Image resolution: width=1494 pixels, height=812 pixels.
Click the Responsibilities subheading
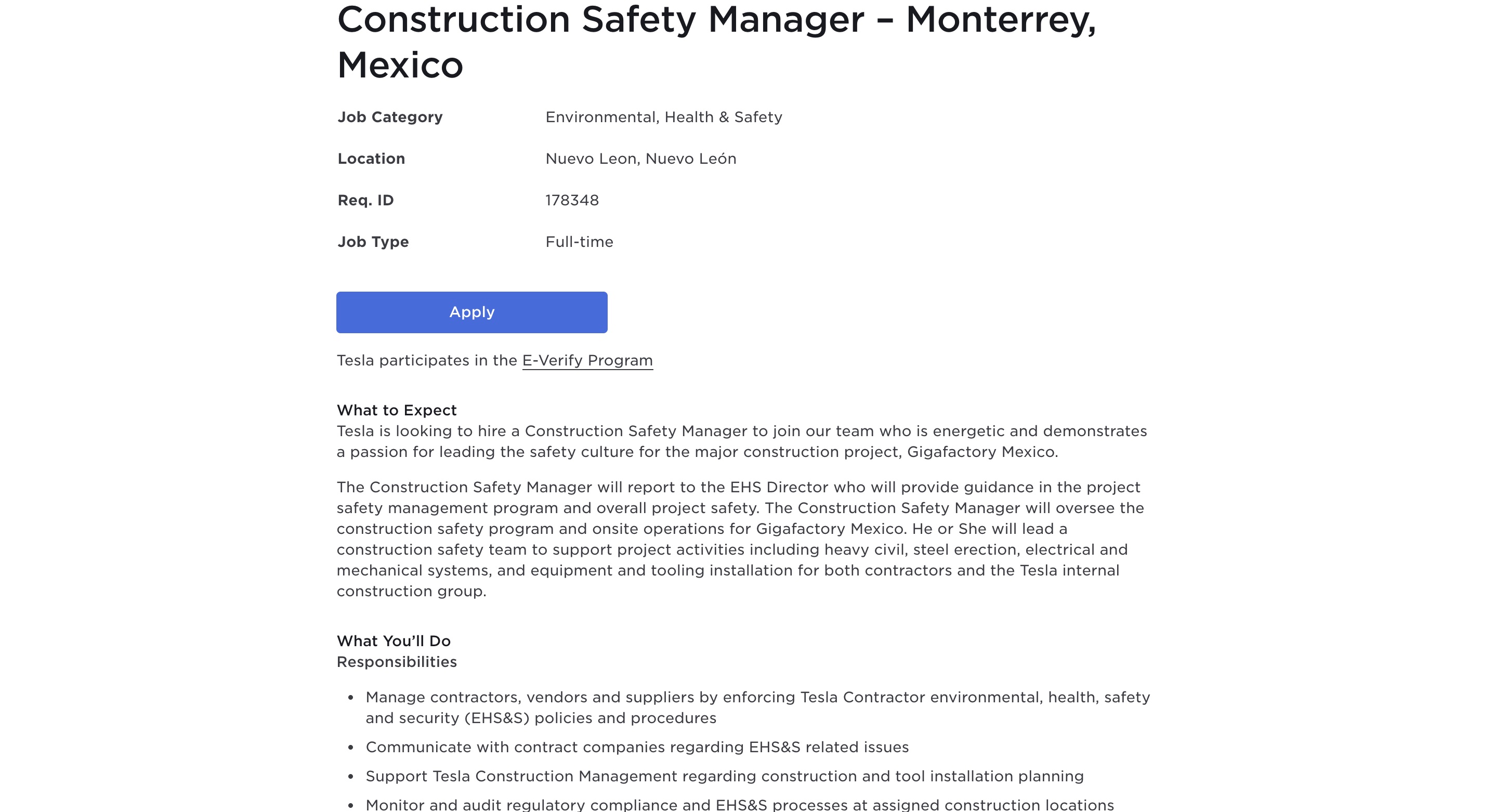[x=397, y=662]
